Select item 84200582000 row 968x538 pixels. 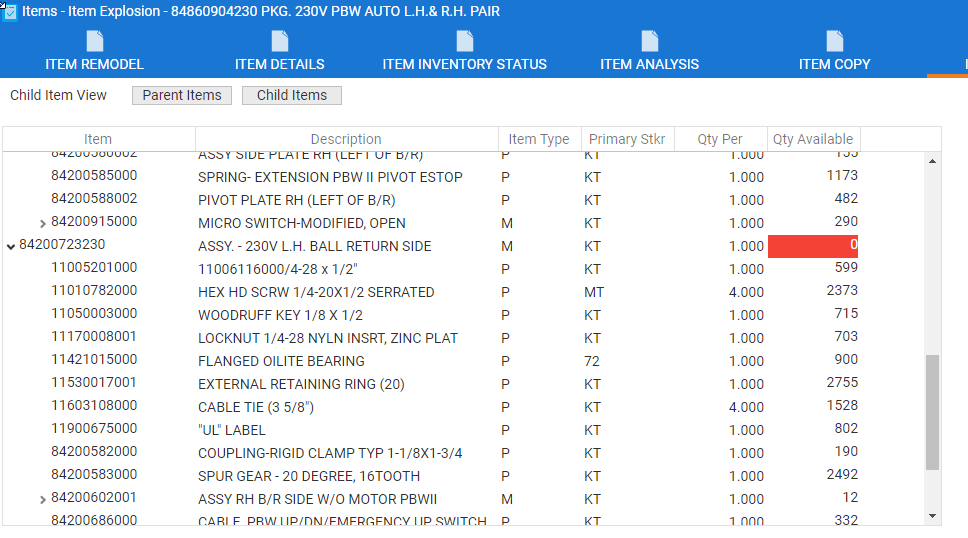pyautogui.click(x=94, y=452)
